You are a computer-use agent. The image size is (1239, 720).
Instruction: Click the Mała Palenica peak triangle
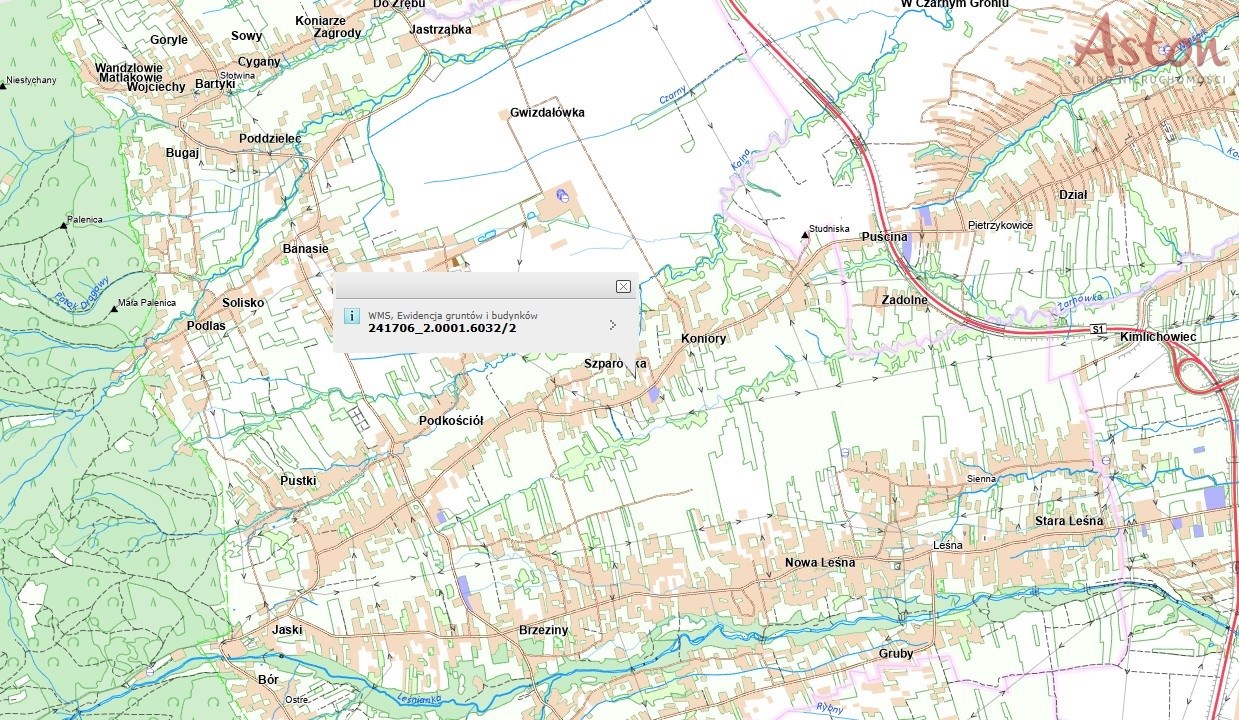coord(114,309)
